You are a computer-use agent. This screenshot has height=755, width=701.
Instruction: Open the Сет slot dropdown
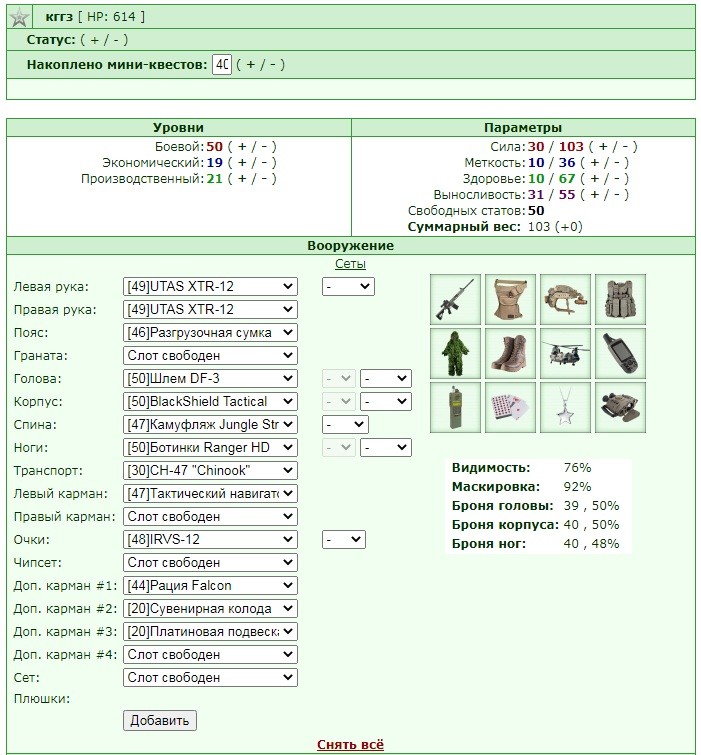click(210, 677)
